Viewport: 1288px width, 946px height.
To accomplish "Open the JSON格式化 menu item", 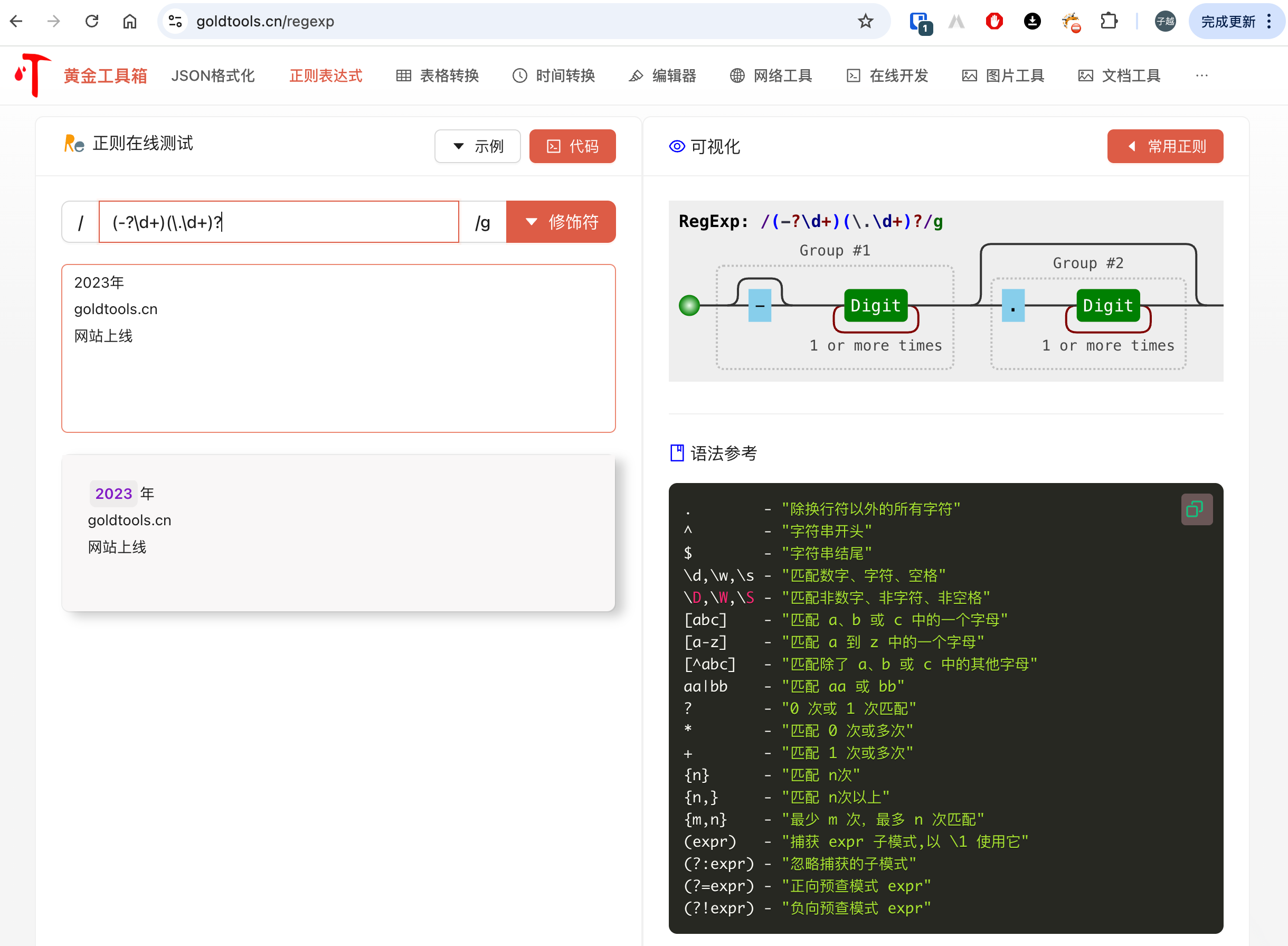I will (213, 75).
